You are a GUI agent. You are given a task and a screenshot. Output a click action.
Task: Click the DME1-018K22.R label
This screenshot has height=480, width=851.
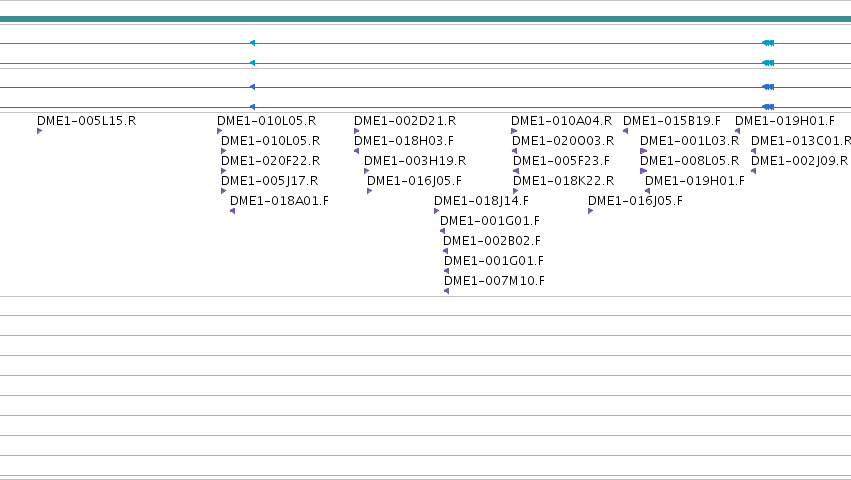pyautogui.click(x=563, y=181)
